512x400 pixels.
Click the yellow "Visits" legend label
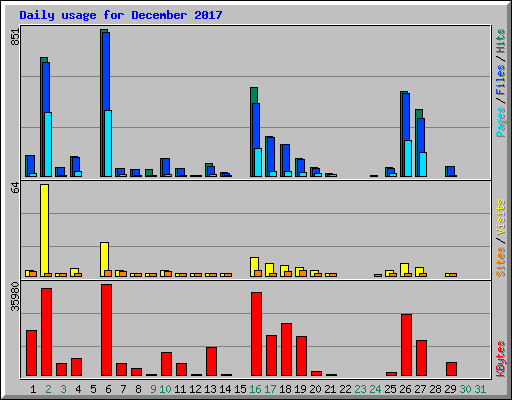pos(501,217)
